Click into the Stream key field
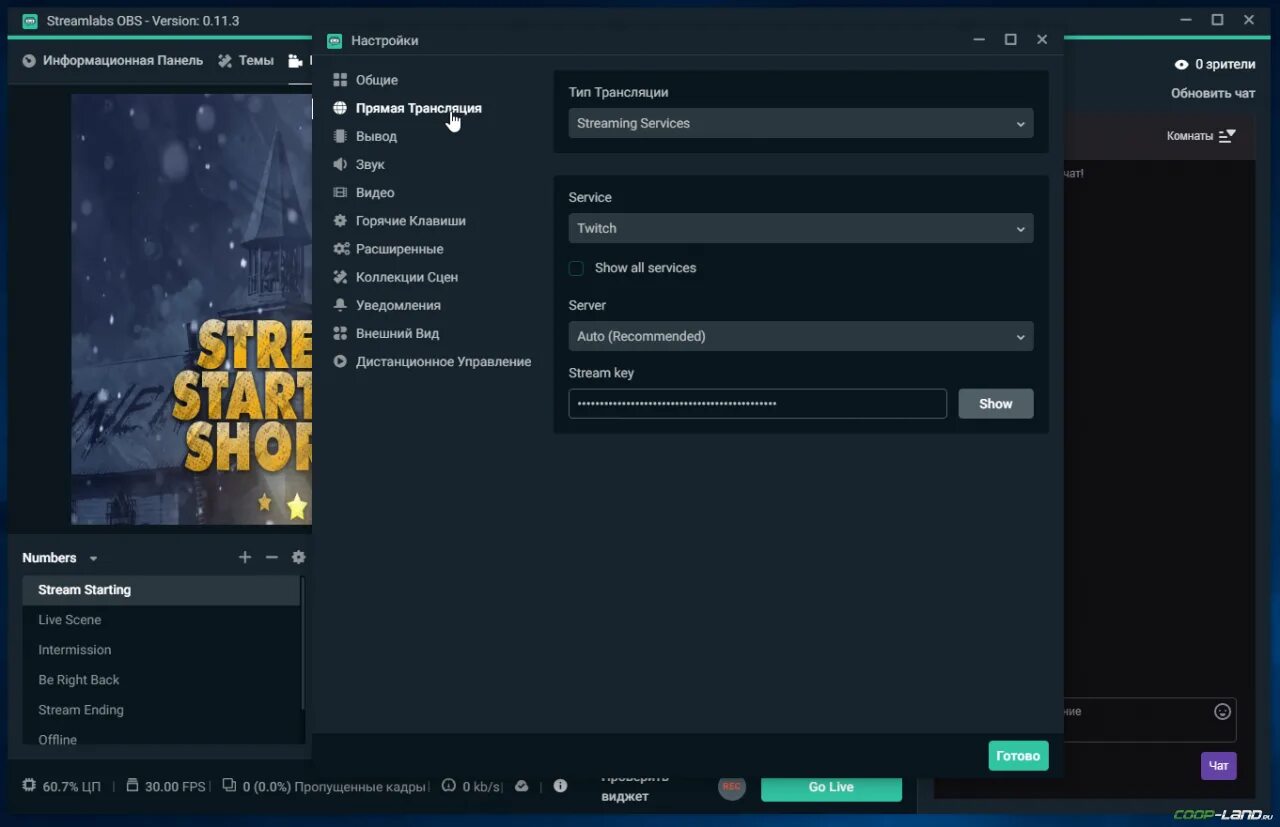This screenshot has width=1280, height=827. [x=758, y=404]
